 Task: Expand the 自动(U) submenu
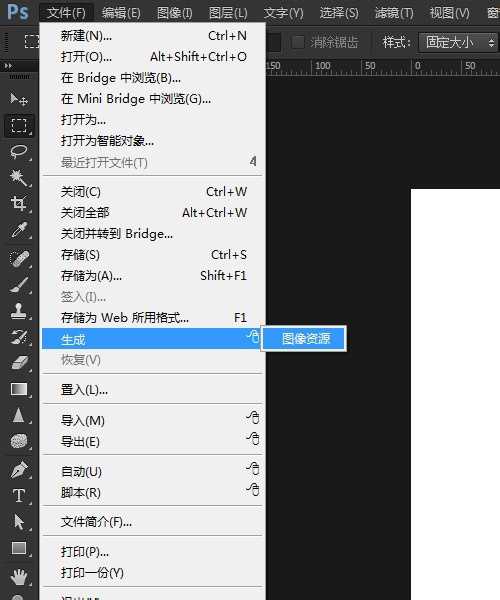[x=152, y=471]
